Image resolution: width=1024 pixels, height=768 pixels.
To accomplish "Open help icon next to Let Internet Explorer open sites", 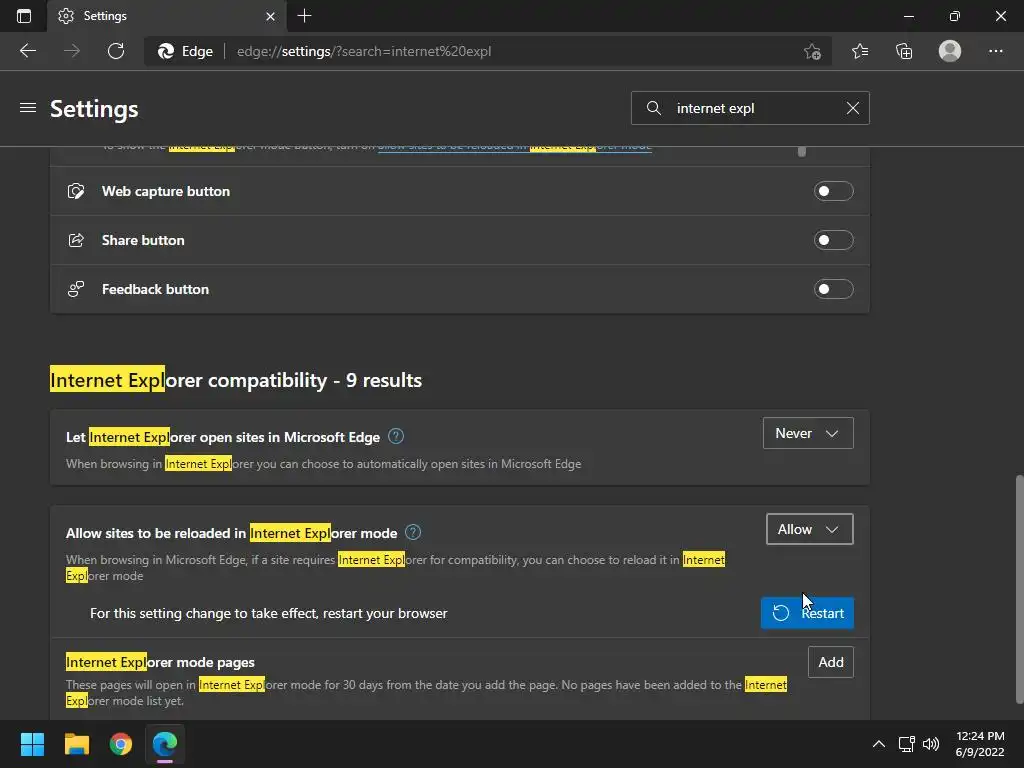I will (396, 436).
